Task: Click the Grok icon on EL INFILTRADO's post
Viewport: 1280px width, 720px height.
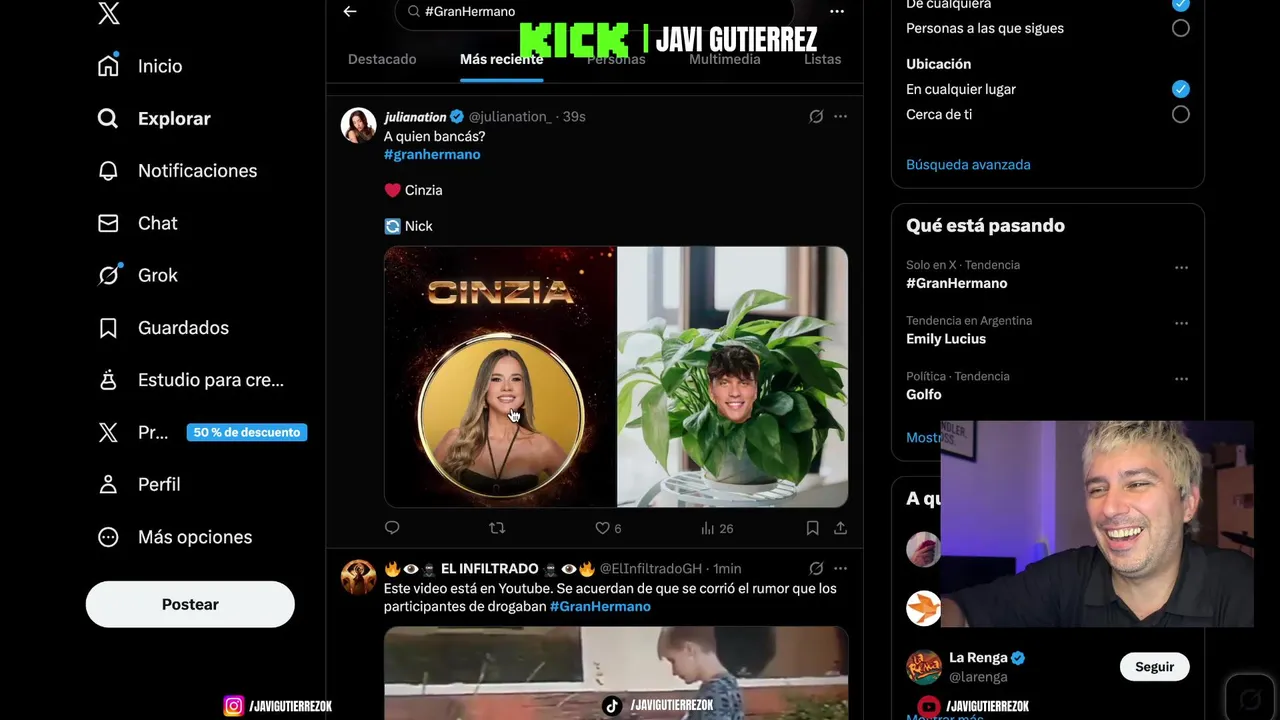Action: [816, 568]
